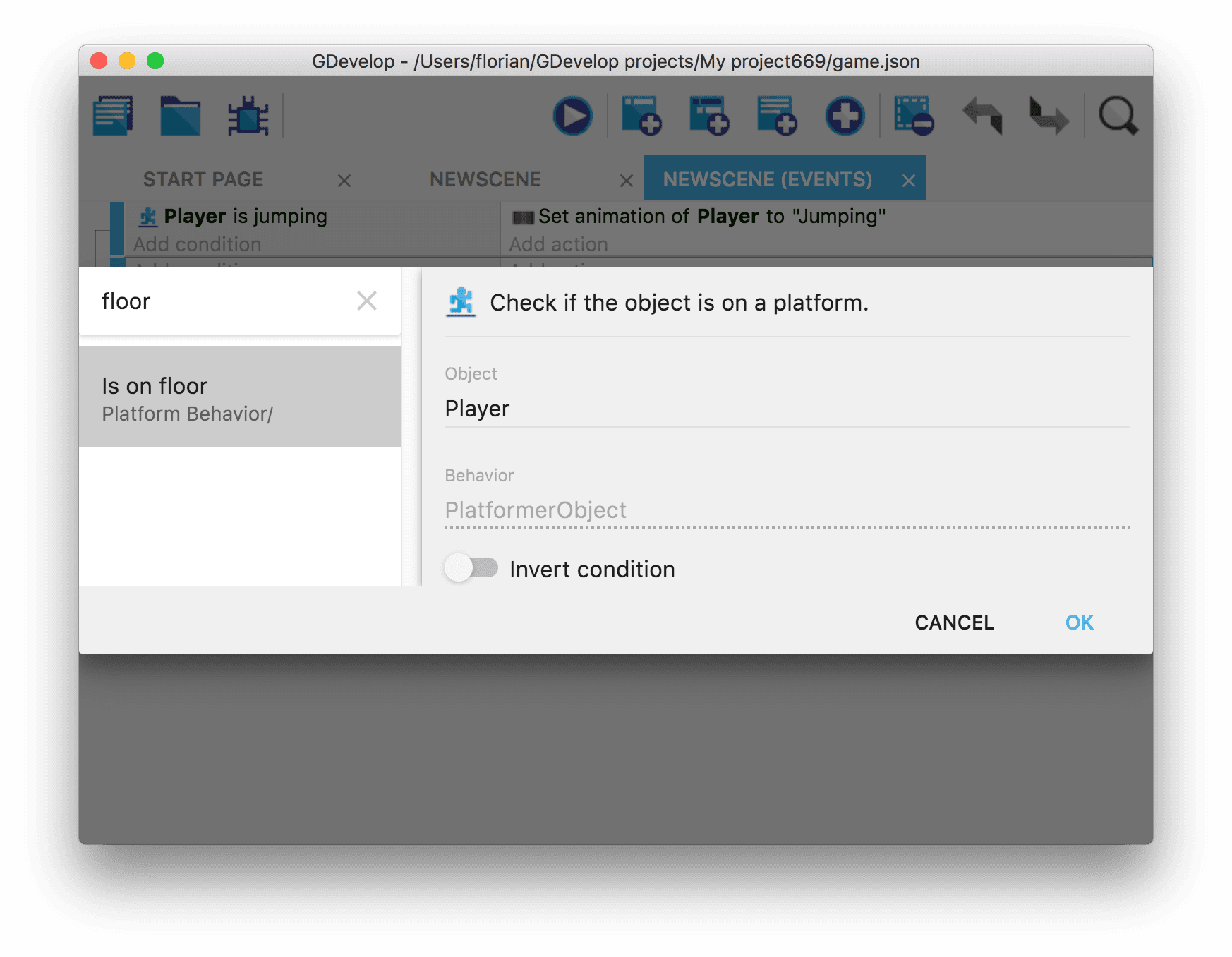The height and width of the screenshot is (957, 1232).
Task: Toggle the Invert condition switch
Action: (x=471, y=568)
